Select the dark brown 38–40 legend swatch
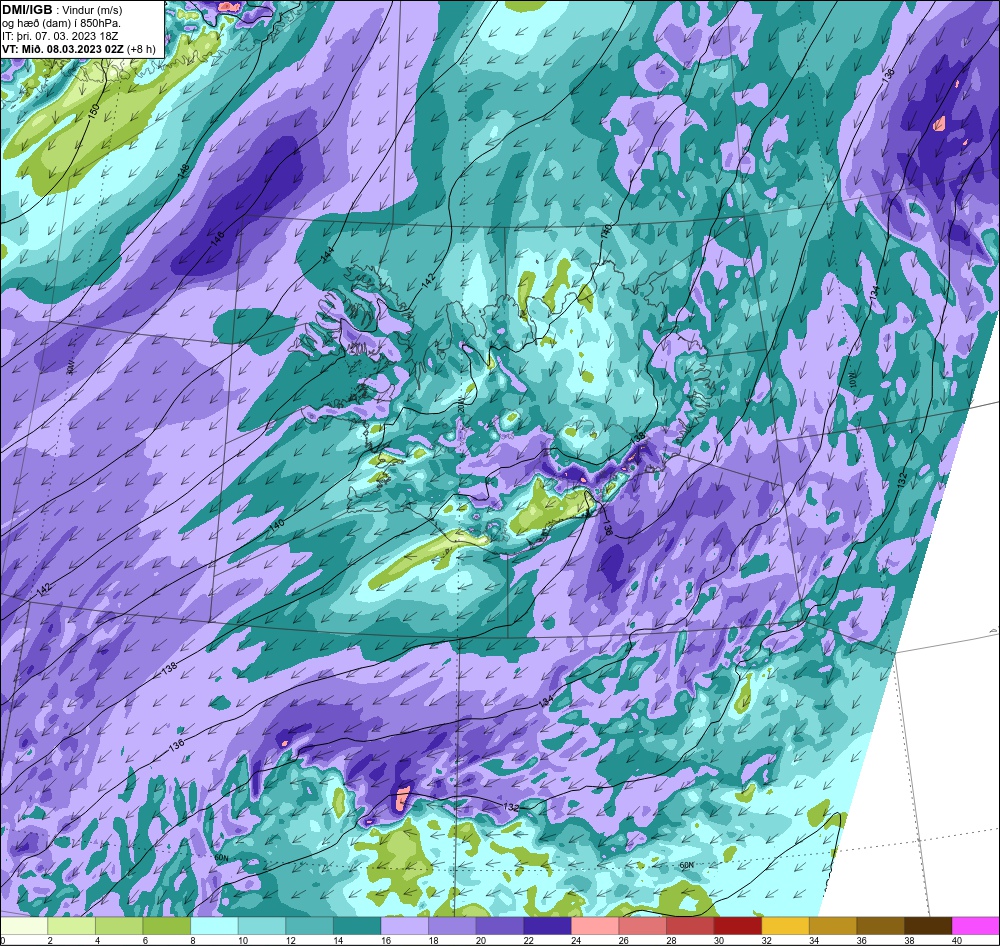 (928, 925)
